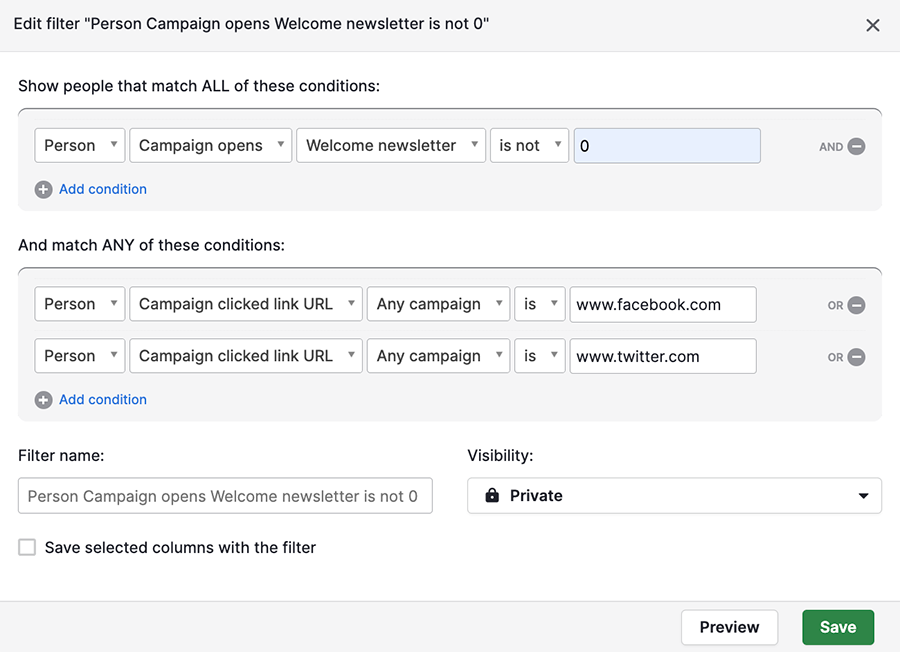Image resolution: width=900 pixels, height=652 pixels.
Task: Click plus icon under ALL conditions section
Action: [43, 190]
